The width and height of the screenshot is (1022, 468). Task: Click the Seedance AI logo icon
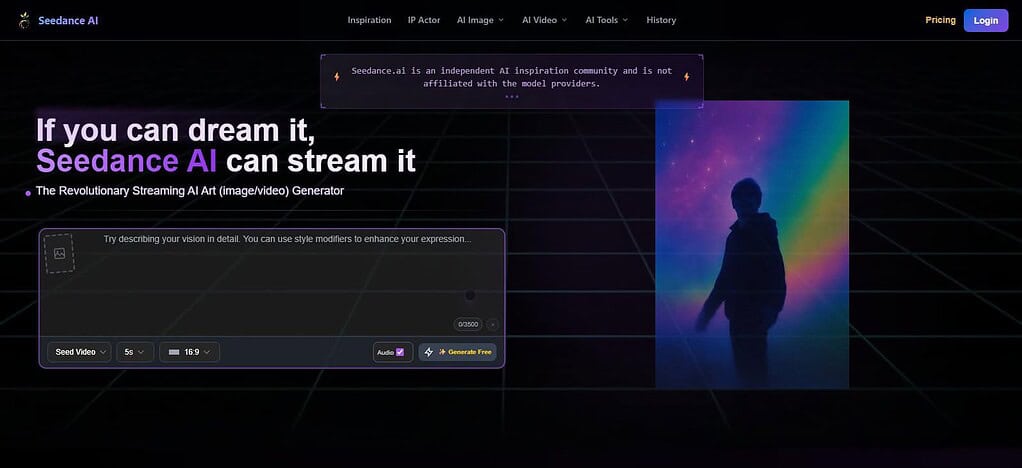pyautogui.click(x=24, y=20)
